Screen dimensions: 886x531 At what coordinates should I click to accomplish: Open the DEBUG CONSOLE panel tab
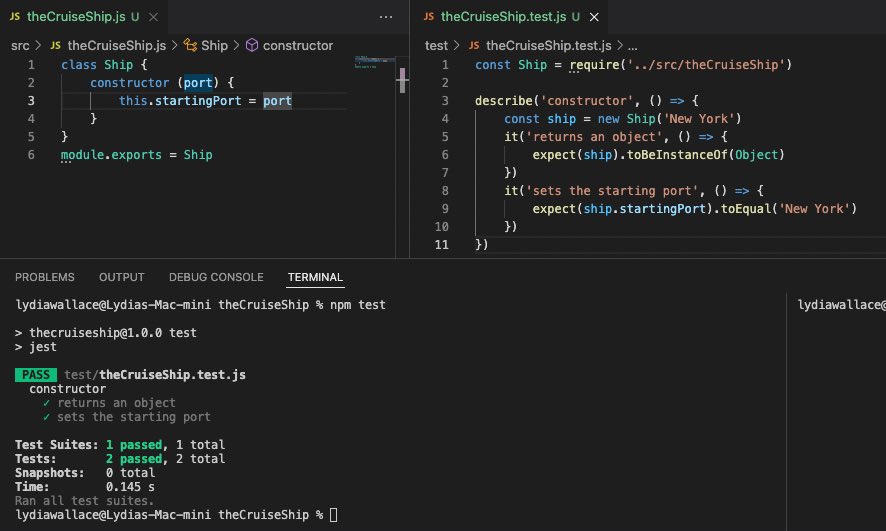click(216, 277)
